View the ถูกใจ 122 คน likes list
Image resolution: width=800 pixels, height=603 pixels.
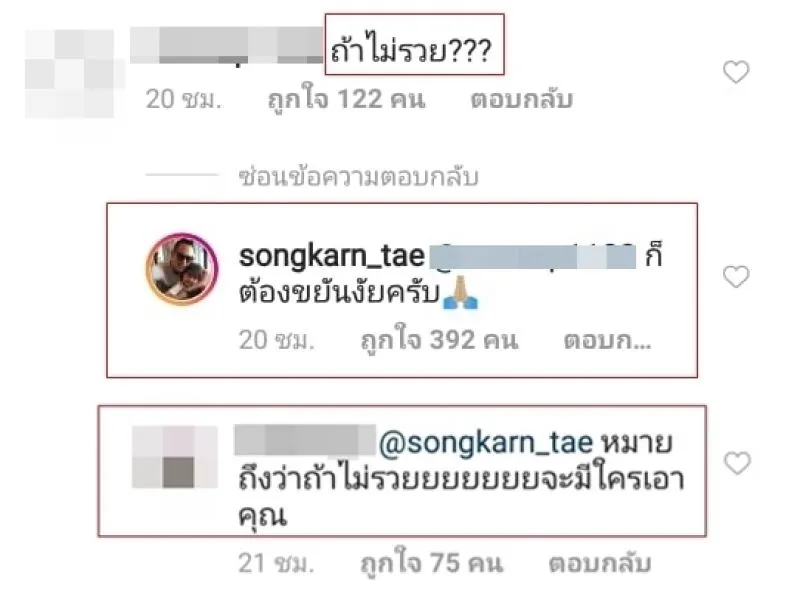(x=346, y=99)
